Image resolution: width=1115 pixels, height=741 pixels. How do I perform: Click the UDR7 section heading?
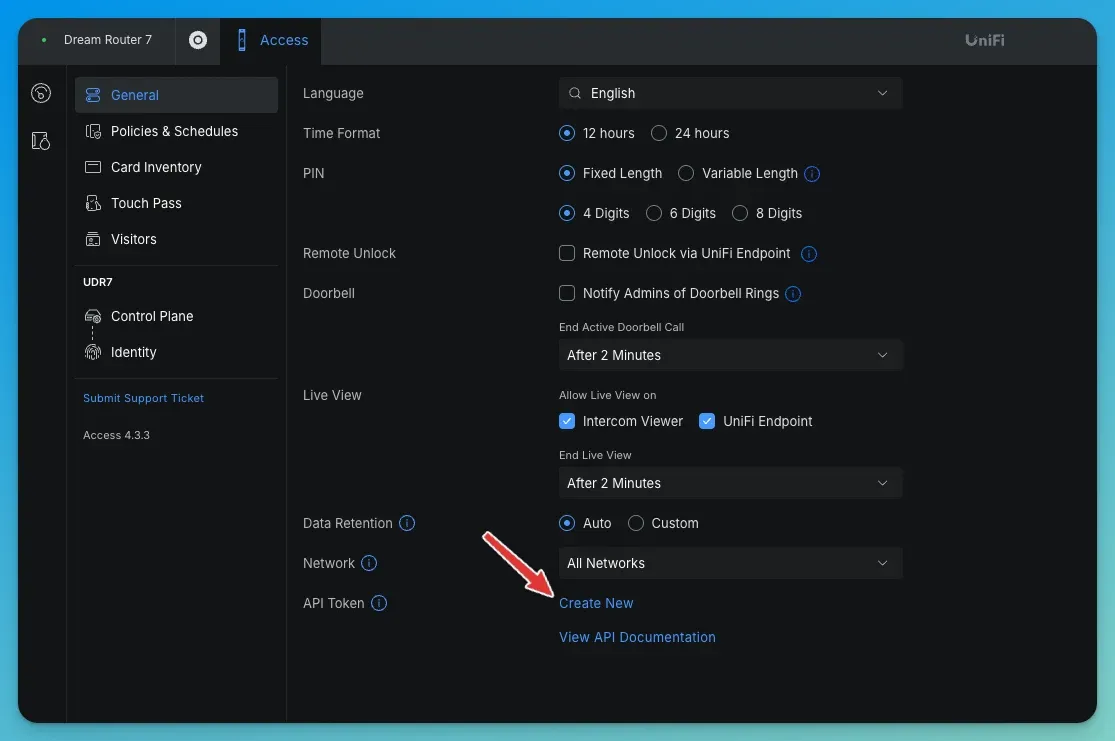(x=98, y=282)
